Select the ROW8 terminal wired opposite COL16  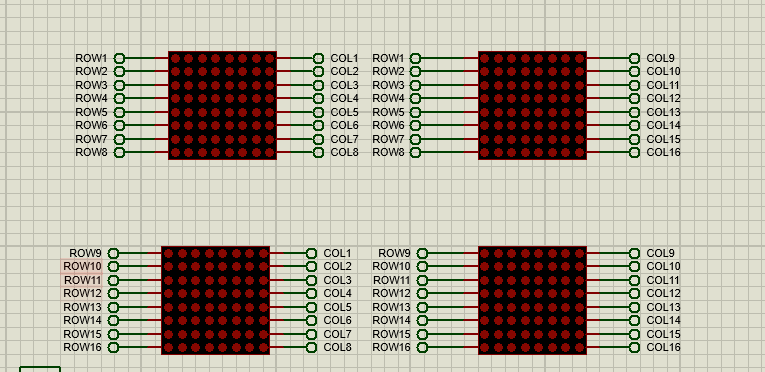point(415,152)
